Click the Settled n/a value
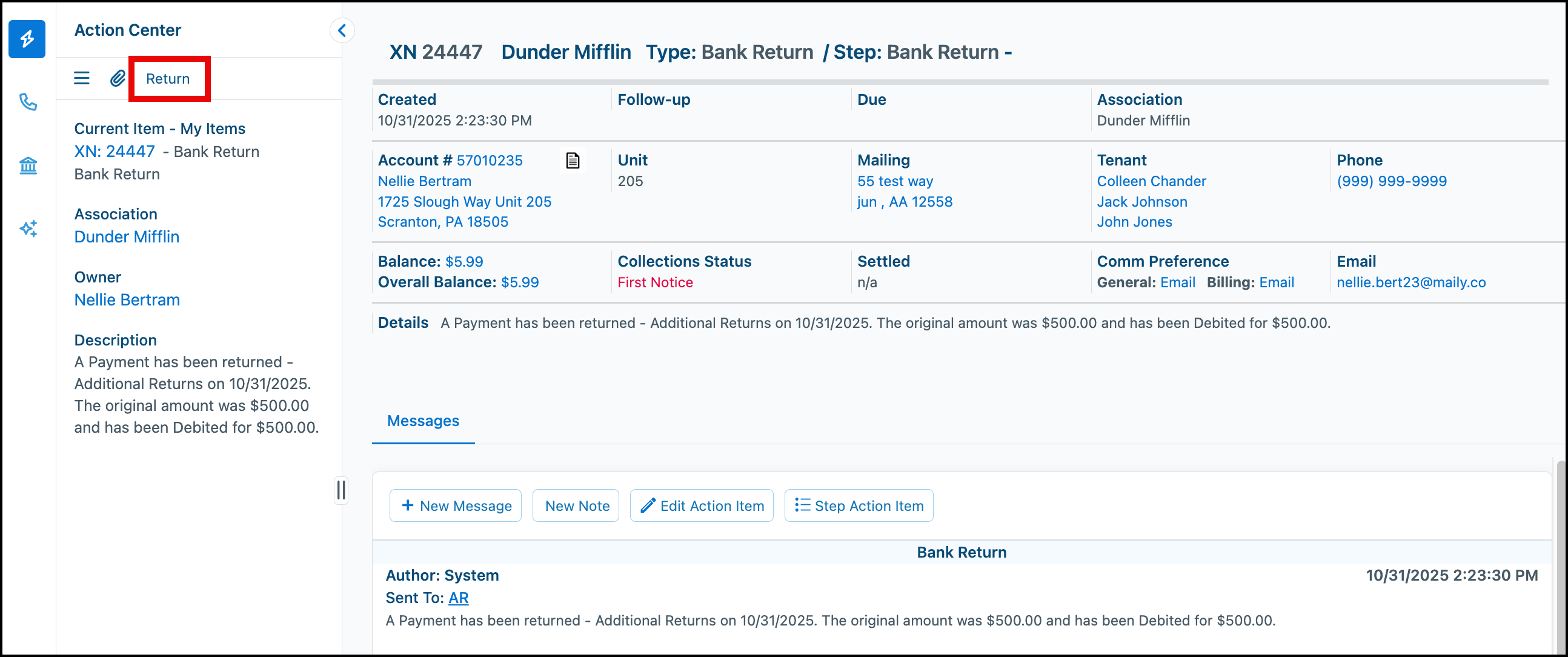 click(x=867, y=282)
